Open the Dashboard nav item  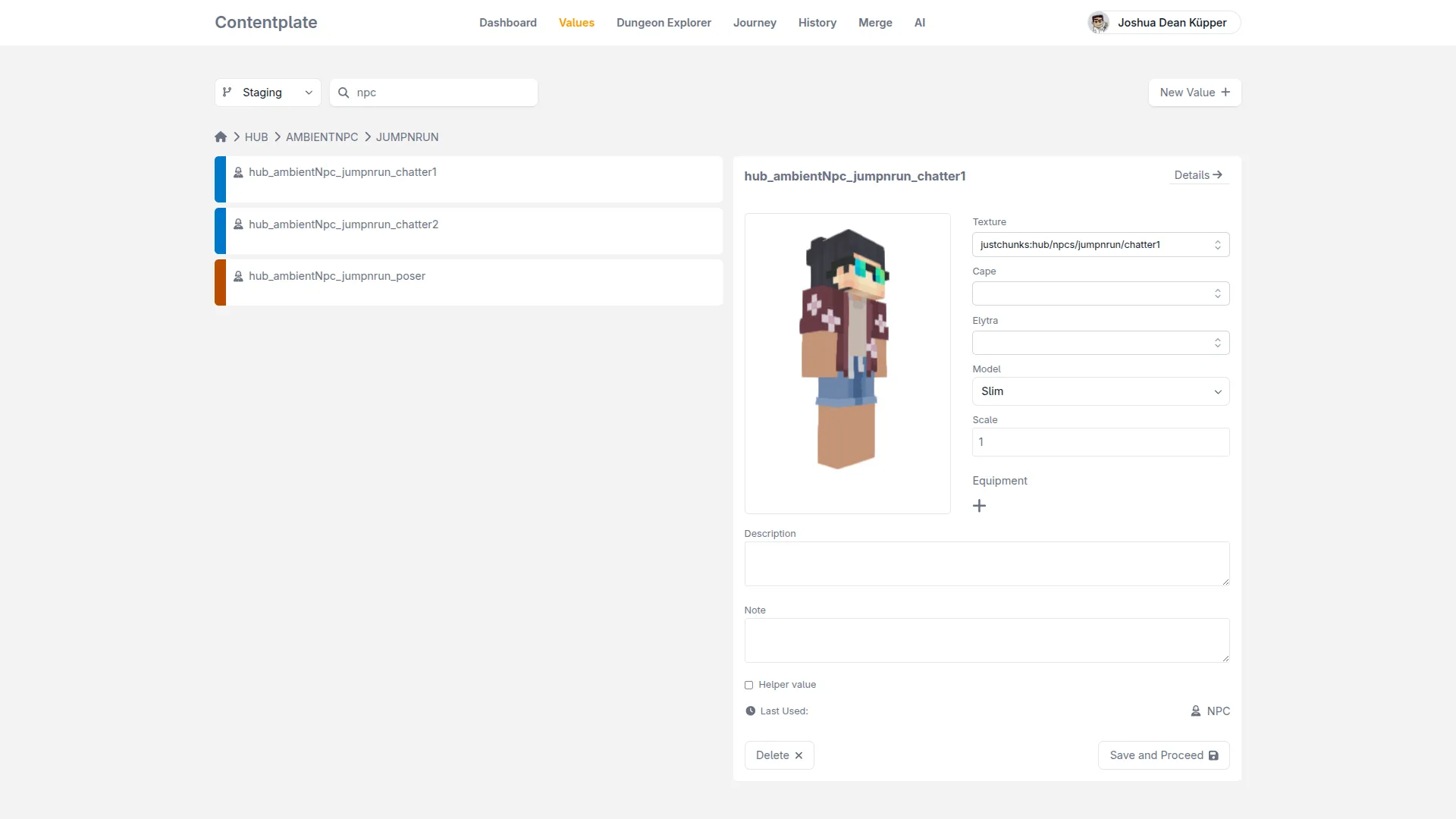(508, 23)
